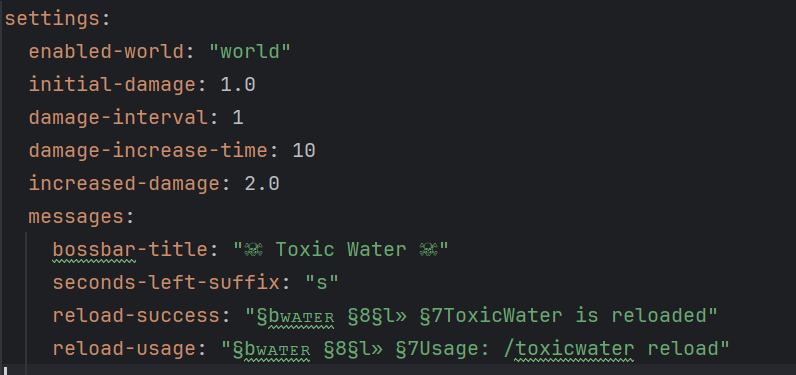Click the "world" string value

point(250,52)
